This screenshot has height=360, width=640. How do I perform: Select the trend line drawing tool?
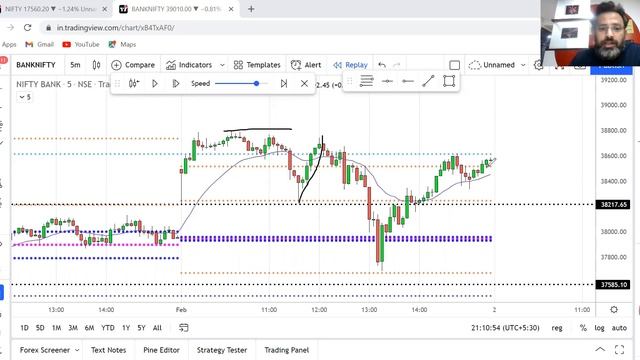[428, 81]
